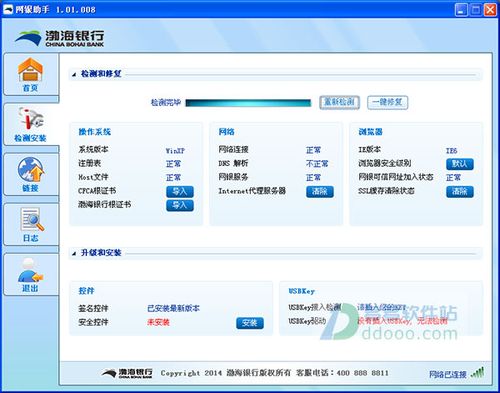Viewport: 500px width, 393px height.
Task: Click the Host文件 label
Action: coord(93,177)
